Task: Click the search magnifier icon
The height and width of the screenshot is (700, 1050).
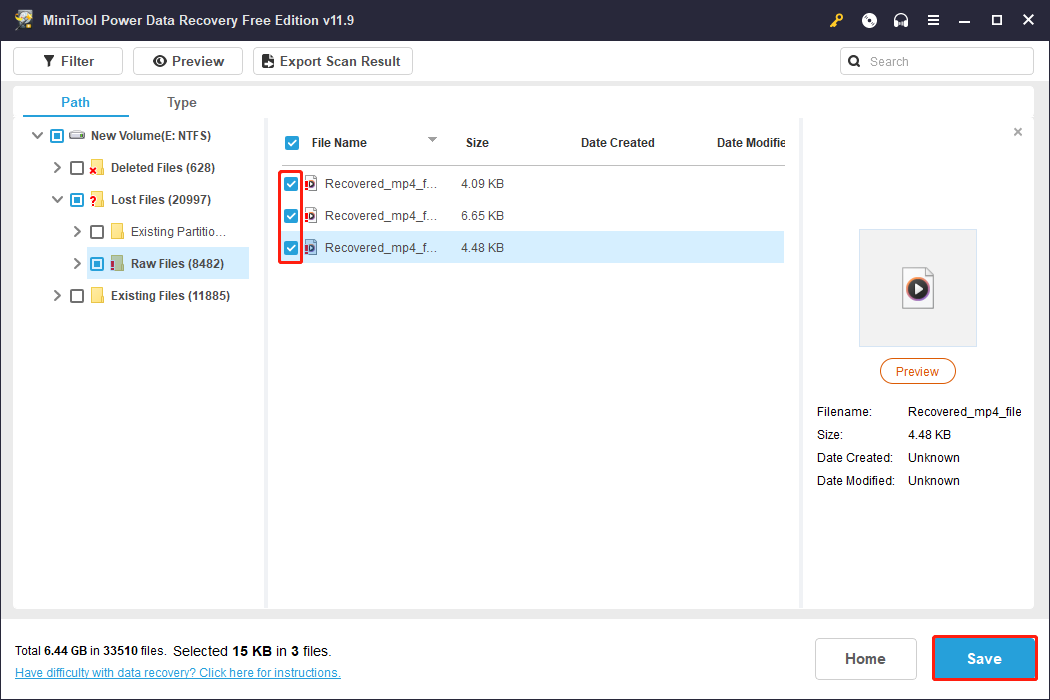Action: 854,62
